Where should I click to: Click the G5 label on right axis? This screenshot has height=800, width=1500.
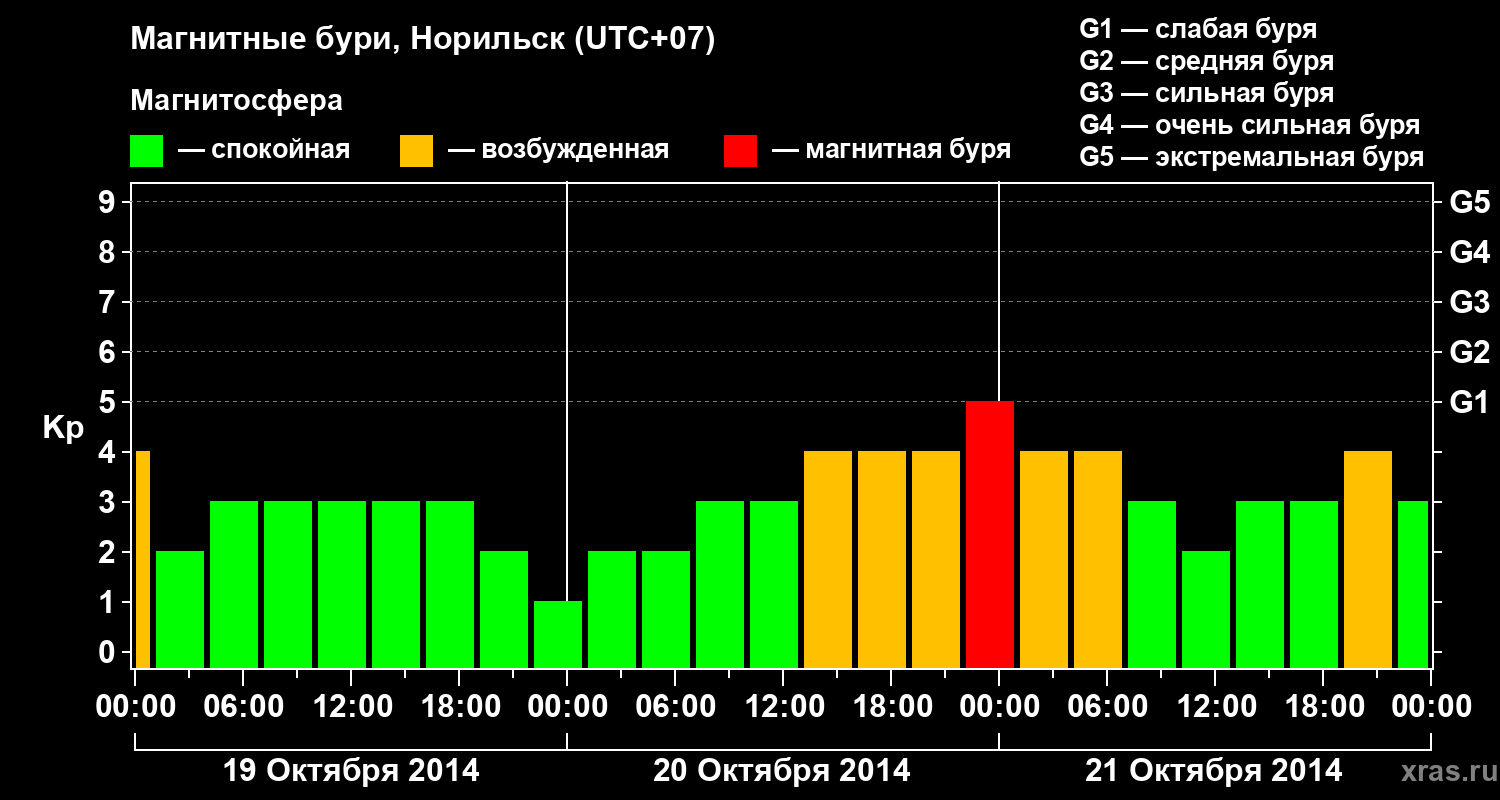(1469, 203)
